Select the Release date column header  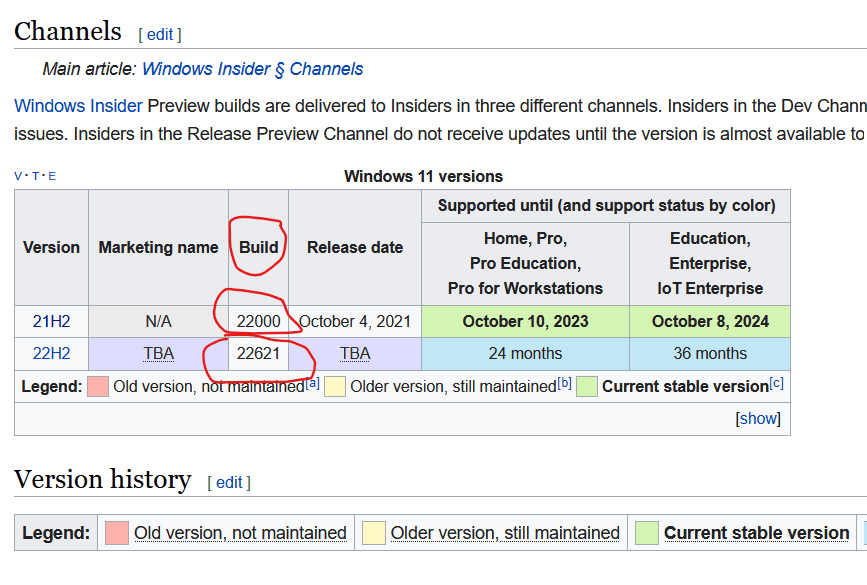(x=355, y=247)
